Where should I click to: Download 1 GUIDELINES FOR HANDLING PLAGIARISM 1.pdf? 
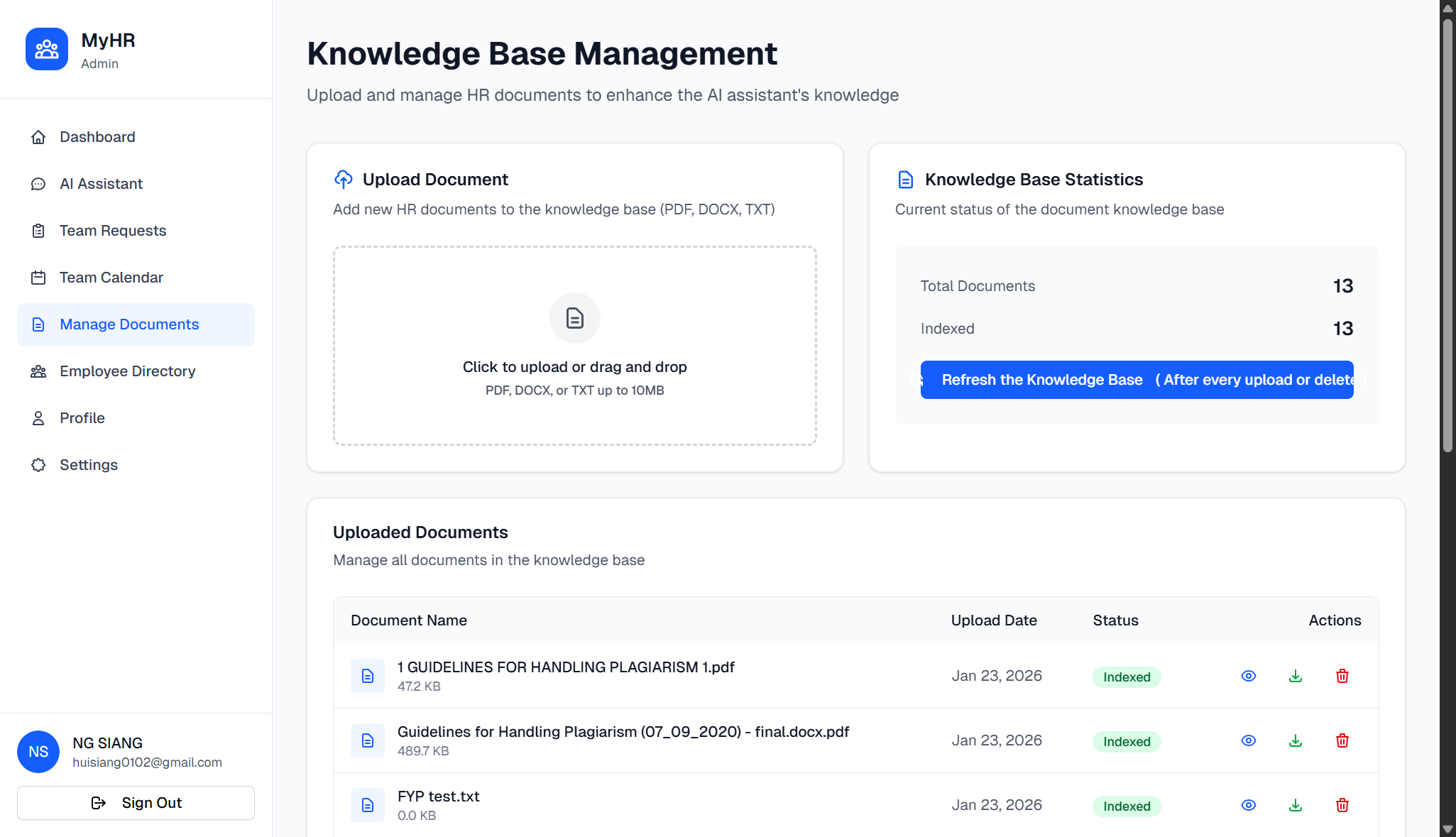click(1295, 676)
